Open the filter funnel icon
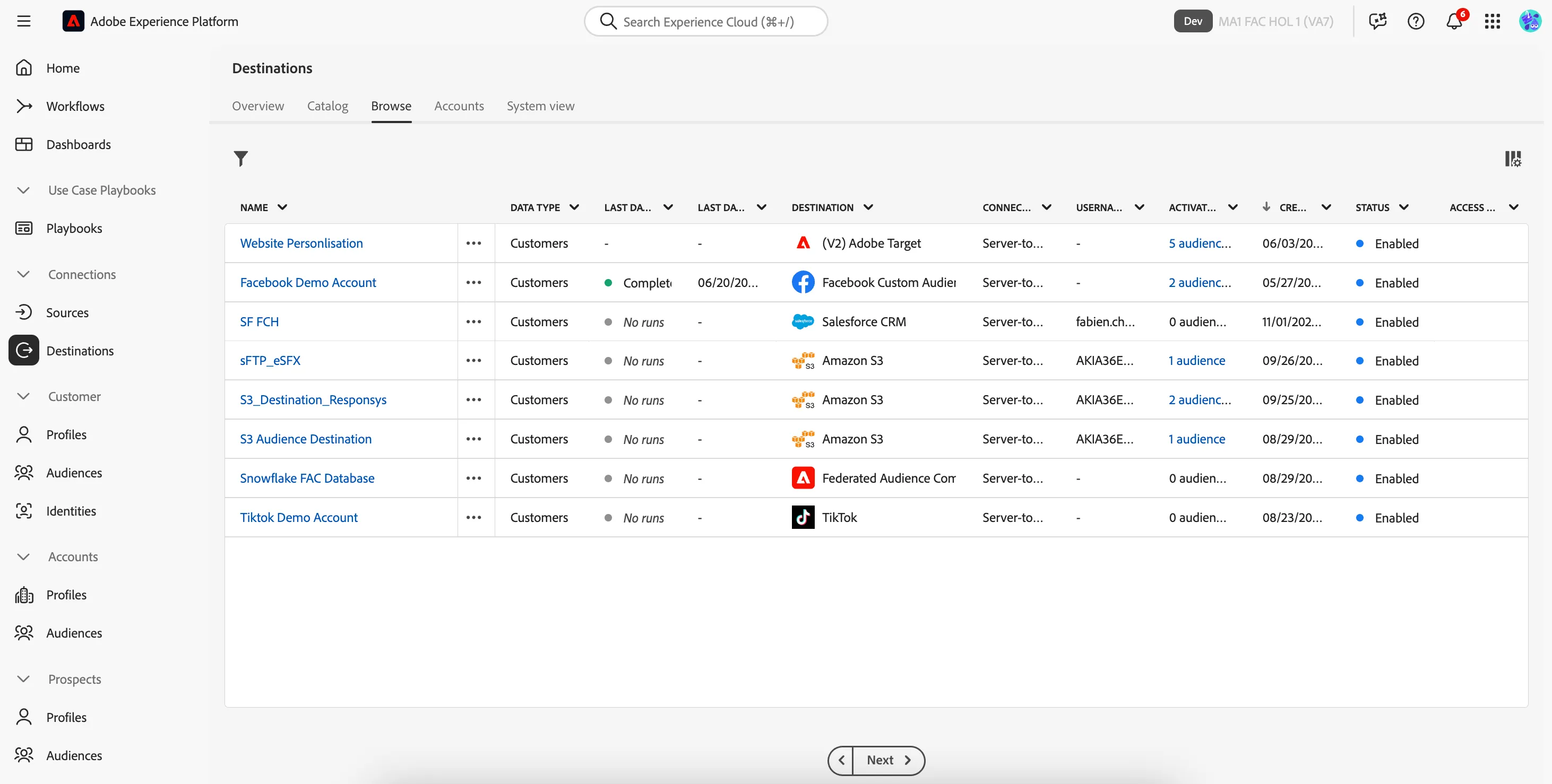The height and width of the screenshot is (784, 1552). [x=240, y=159]
